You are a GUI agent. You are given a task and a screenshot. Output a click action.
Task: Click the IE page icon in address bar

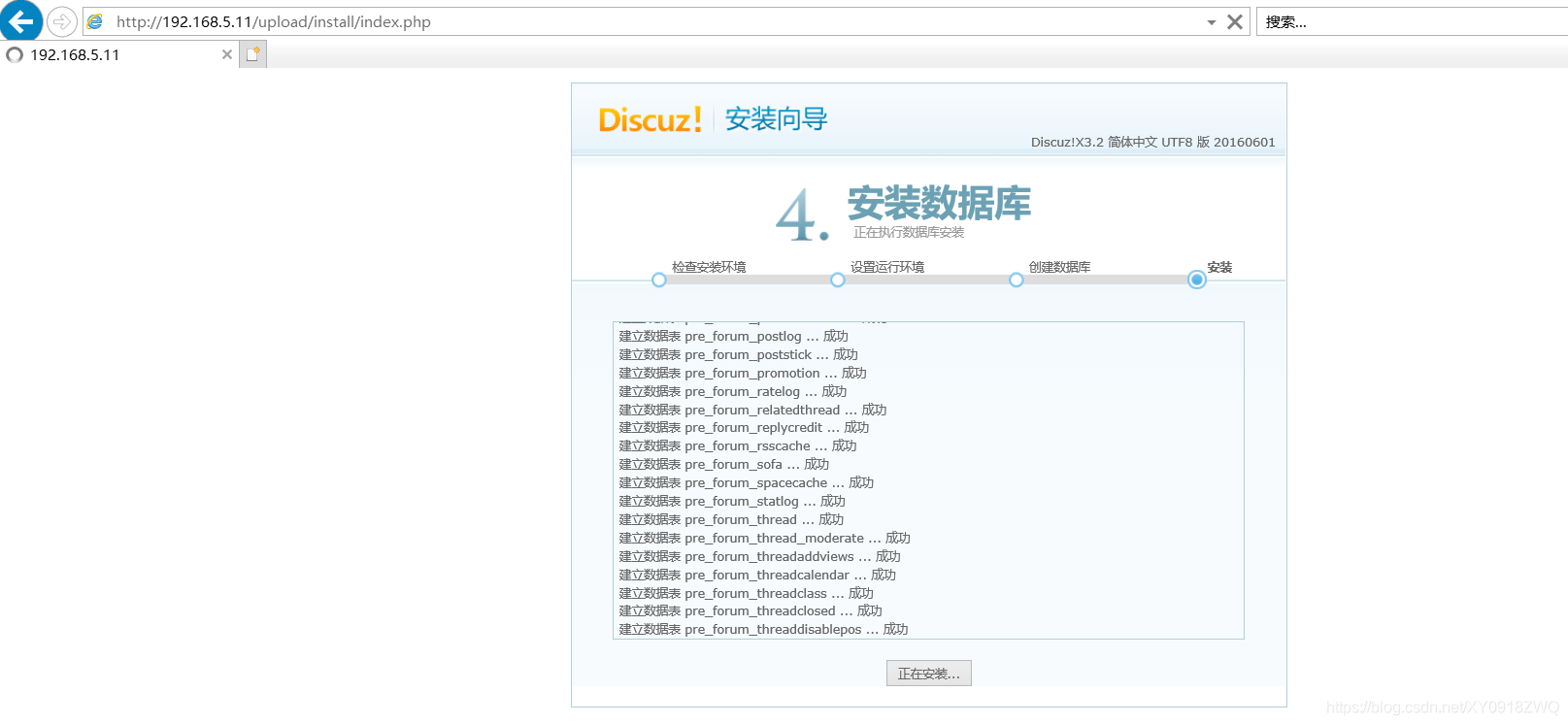coord(95,21)
